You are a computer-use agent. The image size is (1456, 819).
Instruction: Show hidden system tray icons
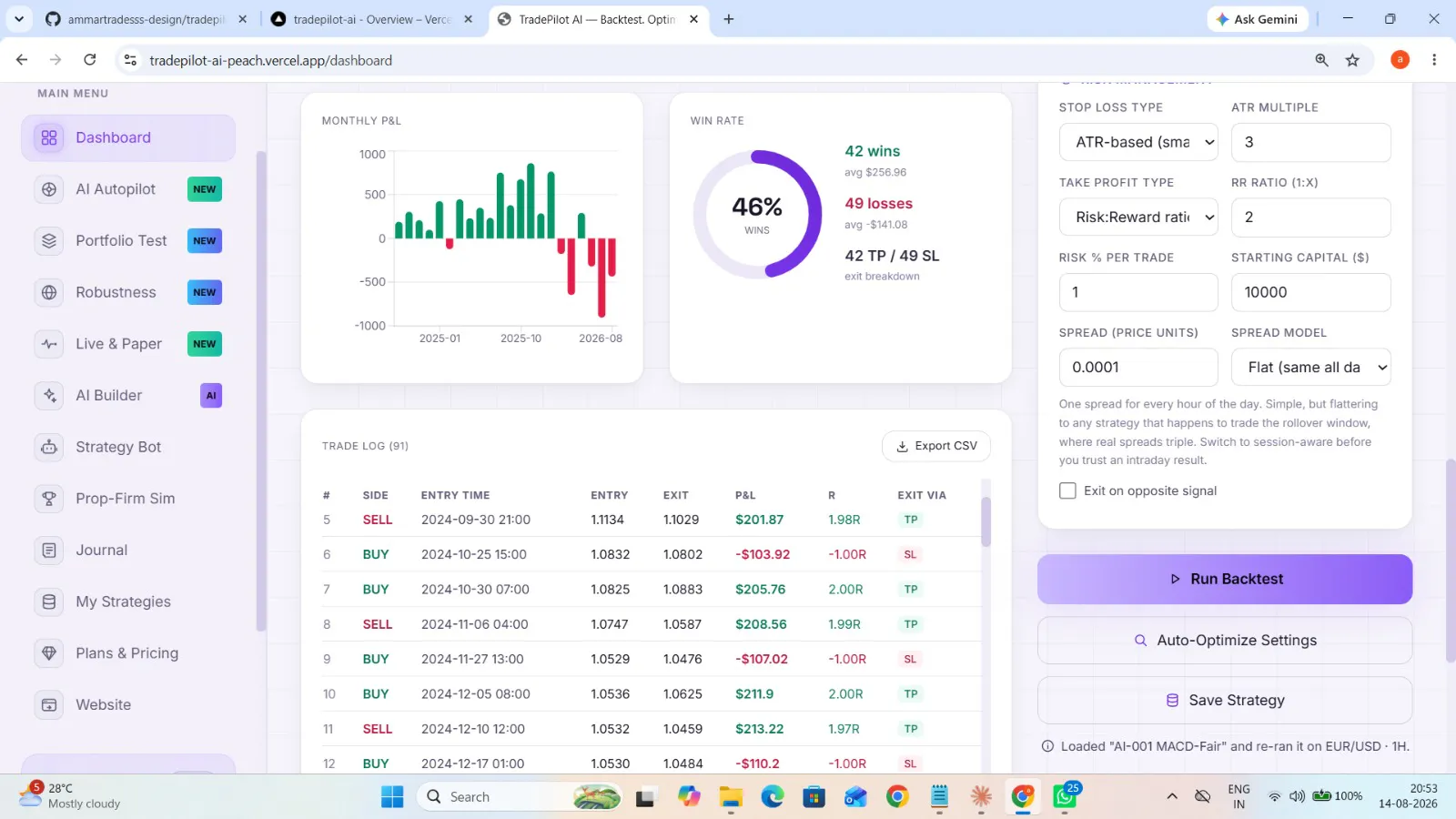pos(1172,797)
